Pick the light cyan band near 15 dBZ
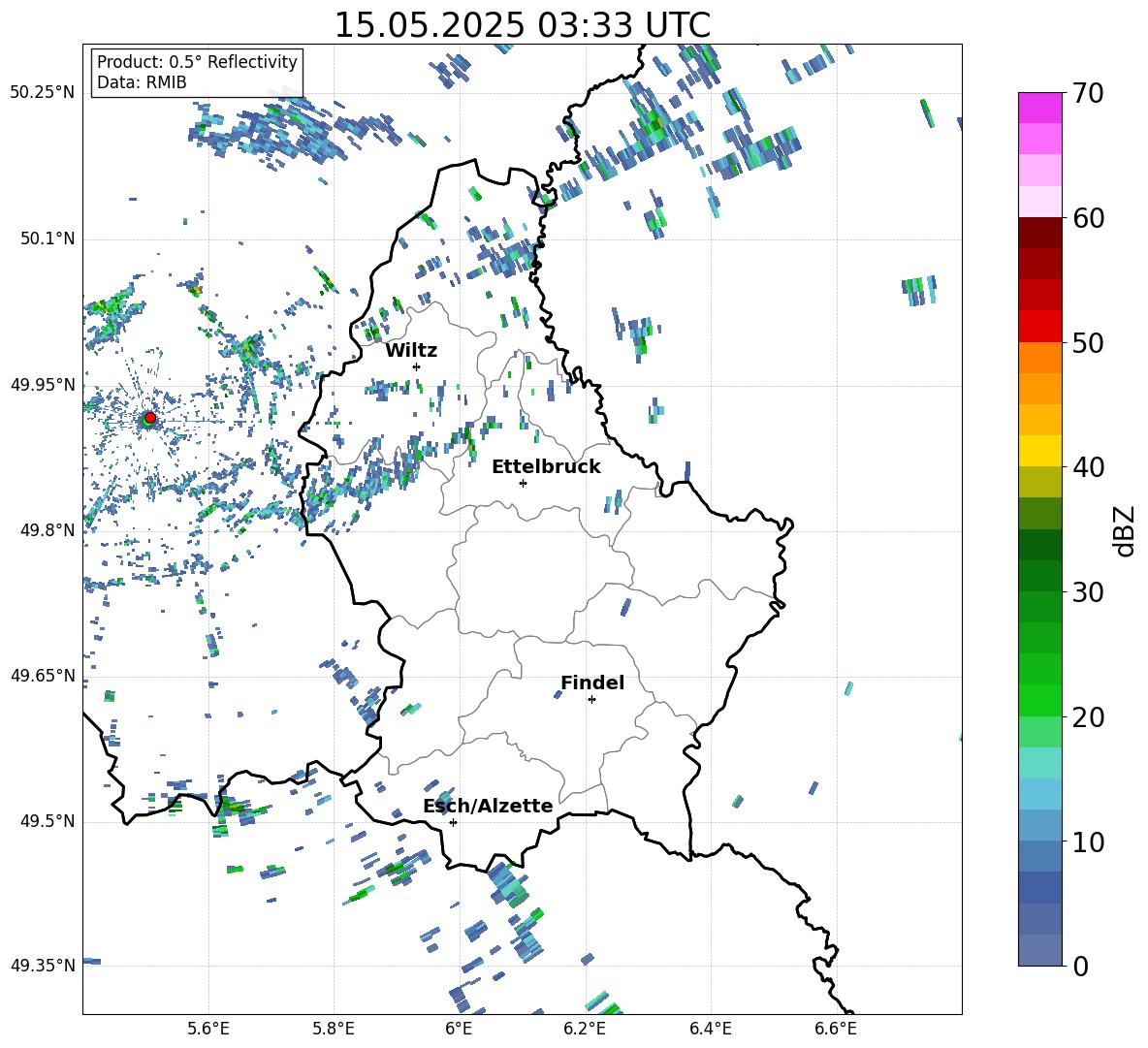This screenshot has width=1148, height=1048. pyautogui.click(x=1039, y=763)
